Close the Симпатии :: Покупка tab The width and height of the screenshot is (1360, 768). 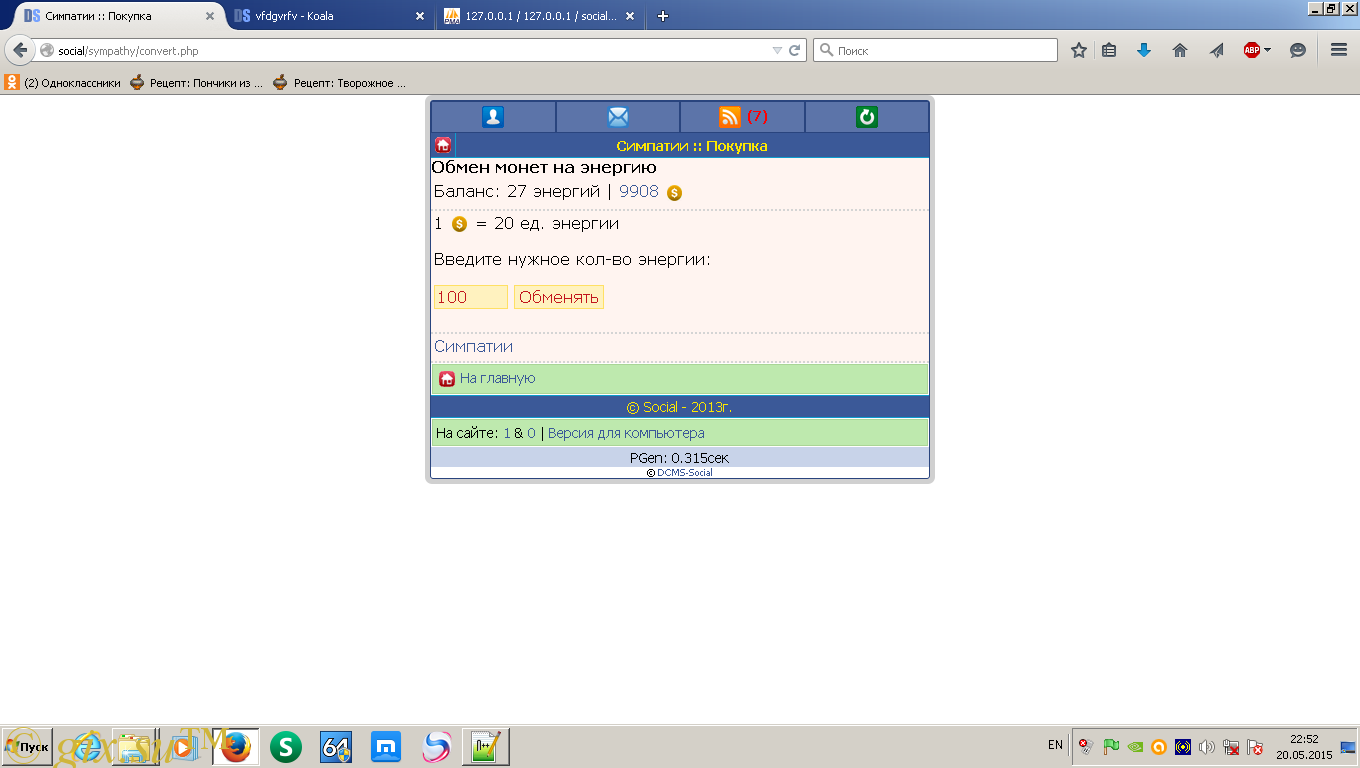pyautogui.click(x=209, y=16)
